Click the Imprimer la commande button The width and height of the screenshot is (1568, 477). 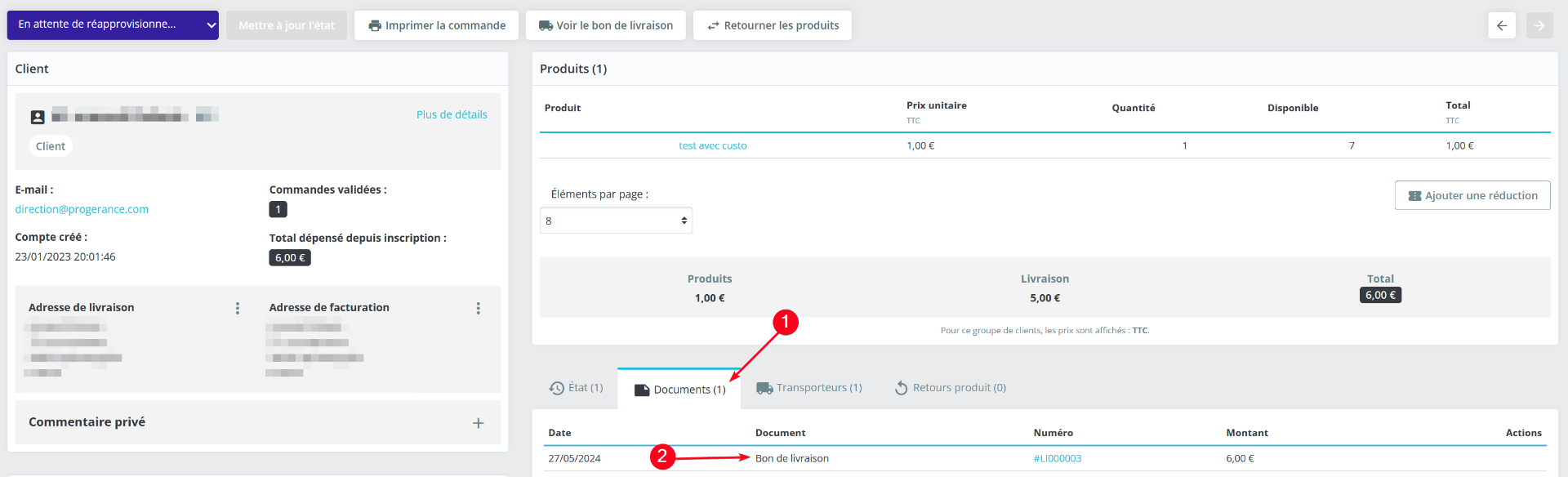[x=436, y=25]
